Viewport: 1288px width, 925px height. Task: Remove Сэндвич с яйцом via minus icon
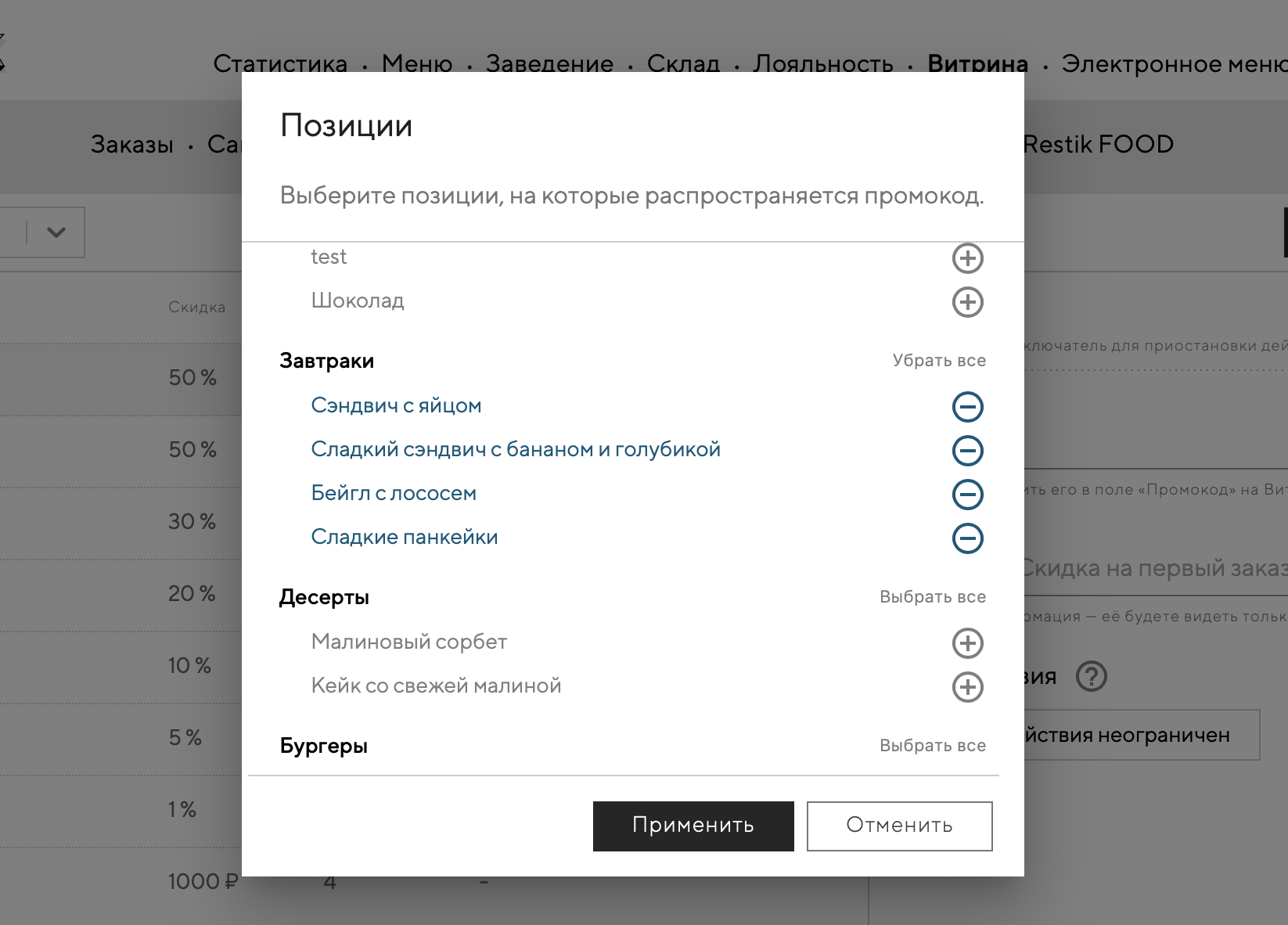pos(967,407)
